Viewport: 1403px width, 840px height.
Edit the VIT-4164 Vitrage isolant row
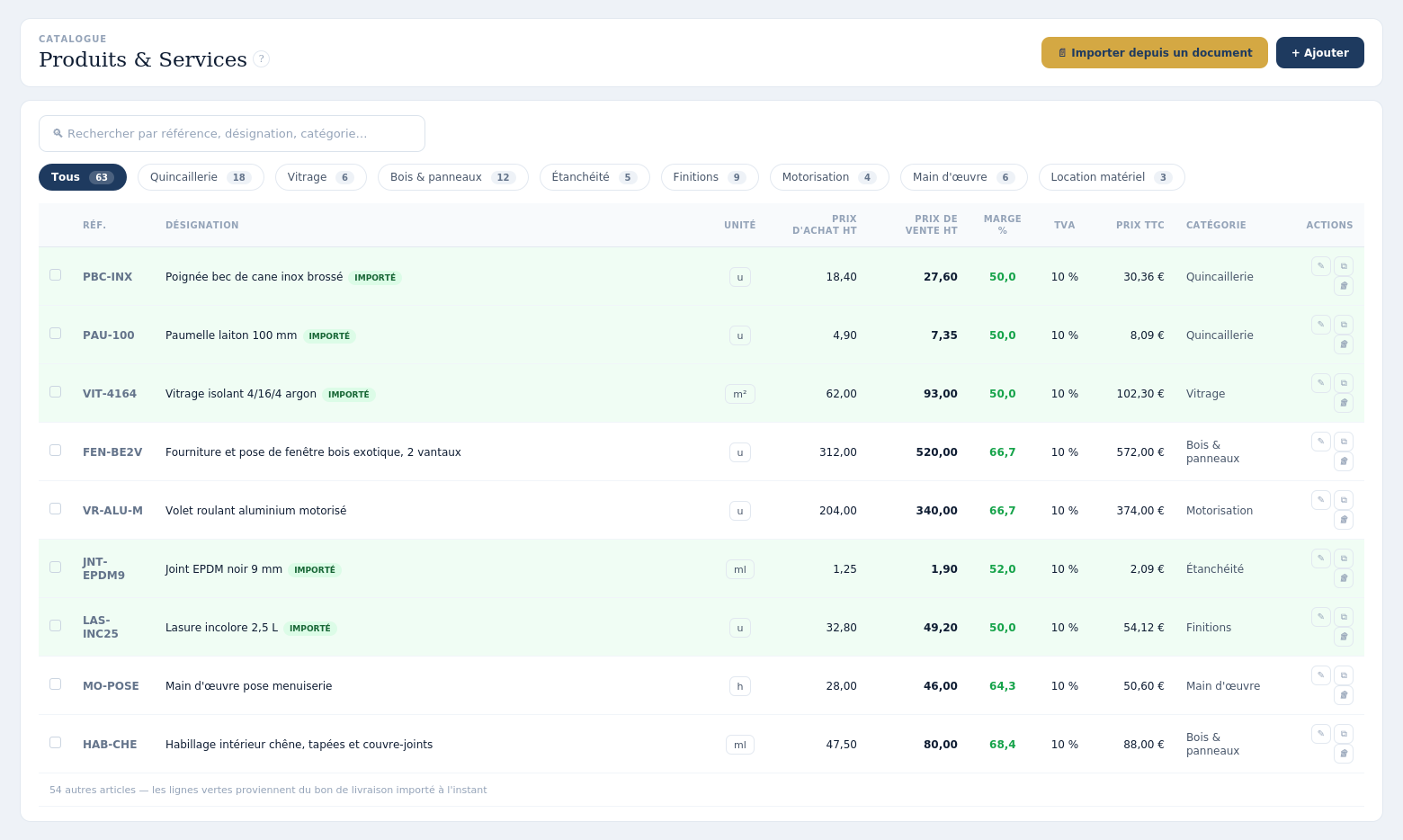(x=1321, y=383)
